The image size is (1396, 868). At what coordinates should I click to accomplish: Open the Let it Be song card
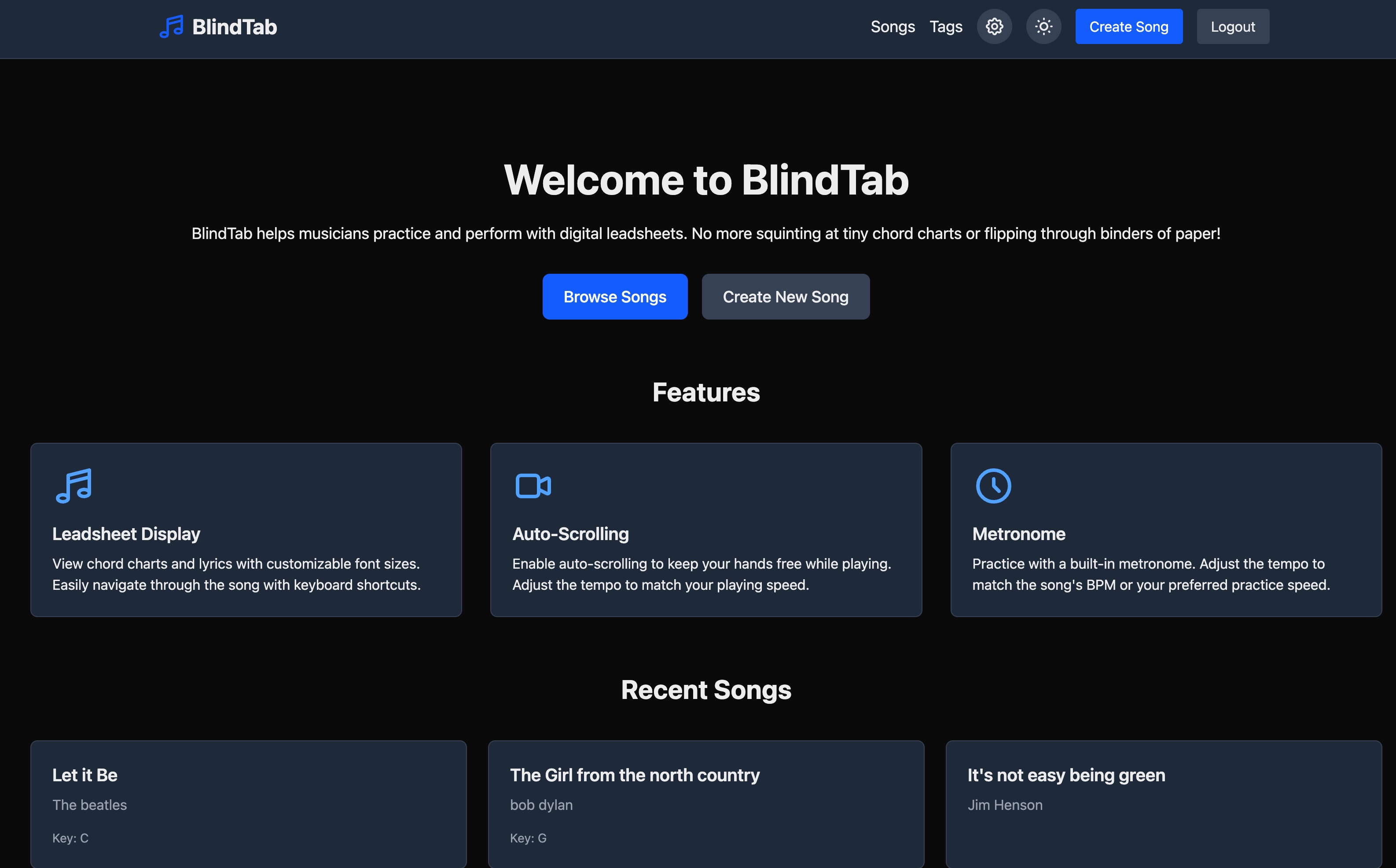[x=249, y=804]
